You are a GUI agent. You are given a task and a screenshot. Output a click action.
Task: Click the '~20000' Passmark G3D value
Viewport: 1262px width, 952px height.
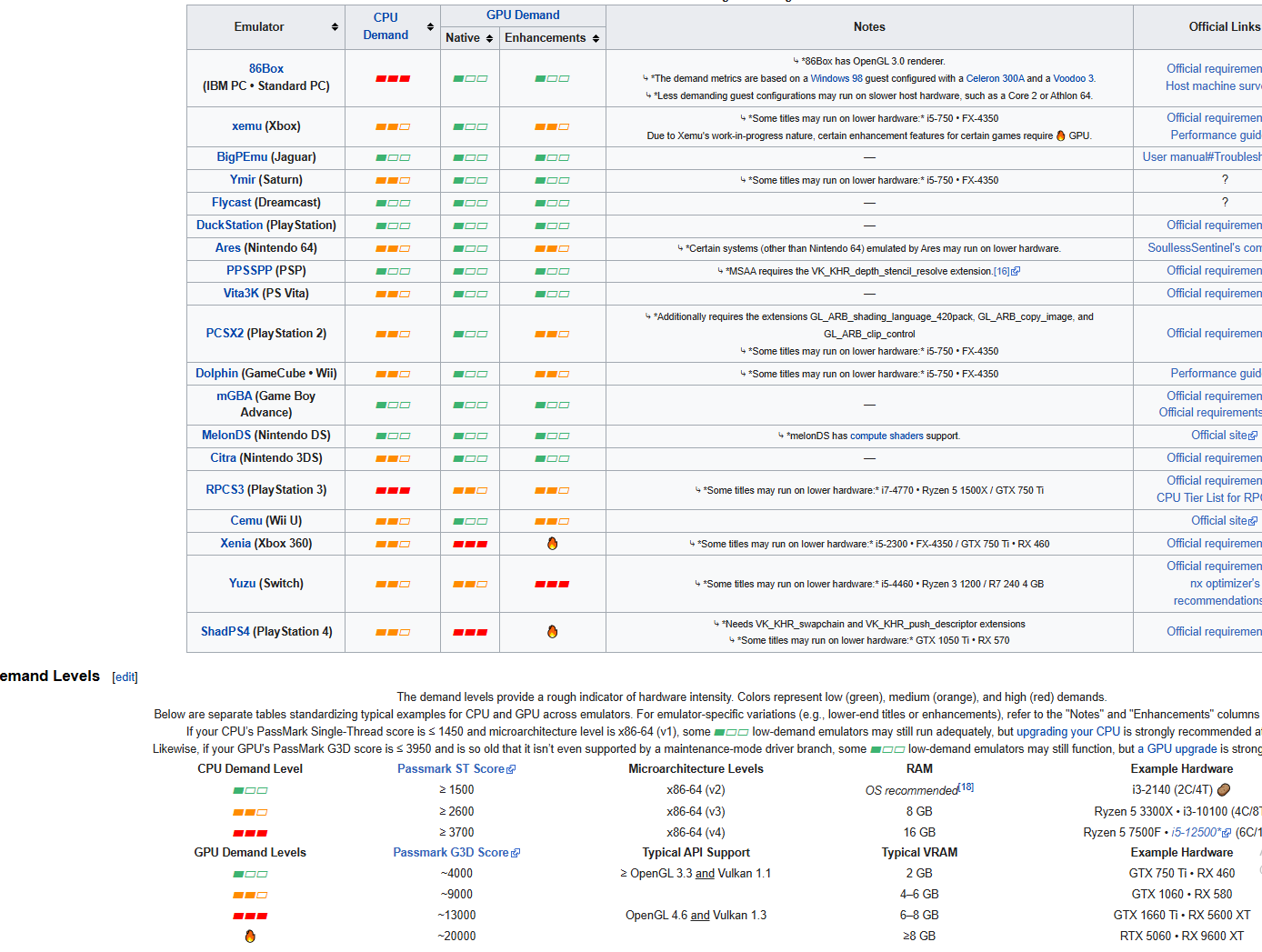click(456, 937)
